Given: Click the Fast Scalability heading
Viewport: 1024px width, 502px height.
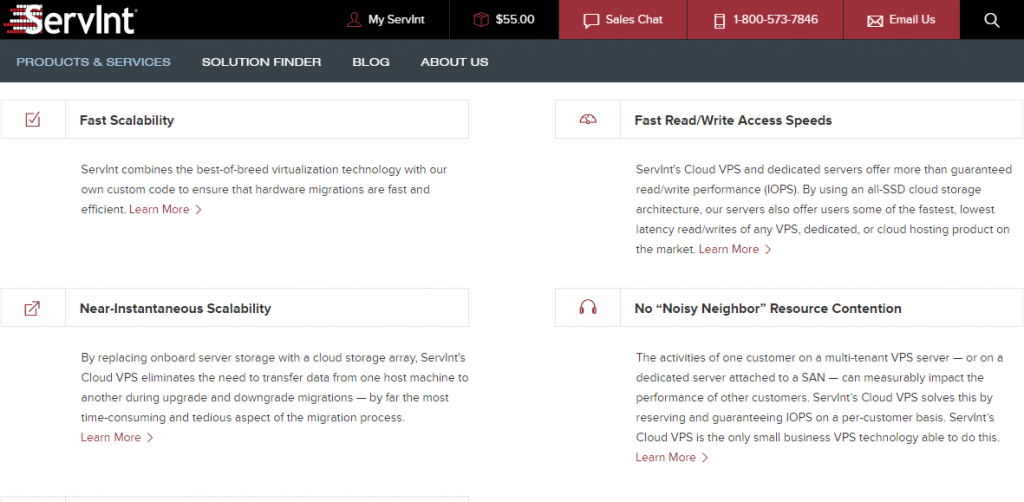Looking at the screenshot, I should (127, 120).
